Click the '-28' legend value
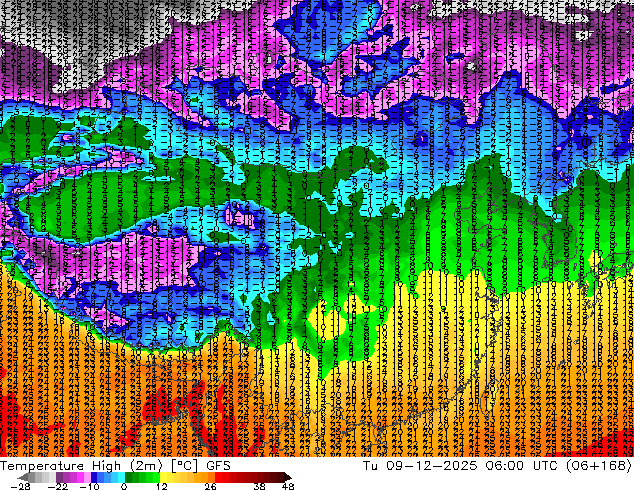The height and width of the screenshot is (490, 634). [21, 486]
